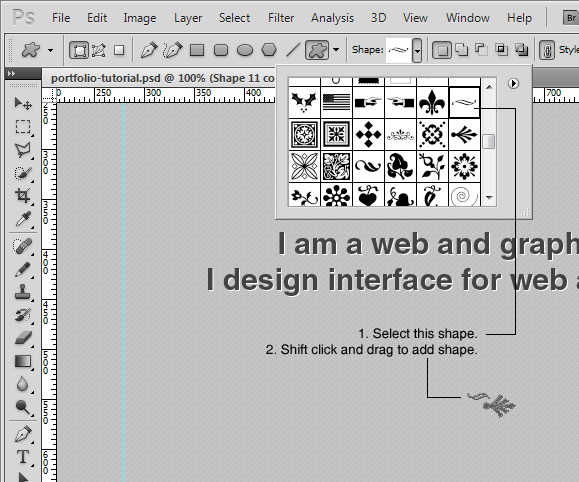Select the Eraser tool

click(23, 338)
